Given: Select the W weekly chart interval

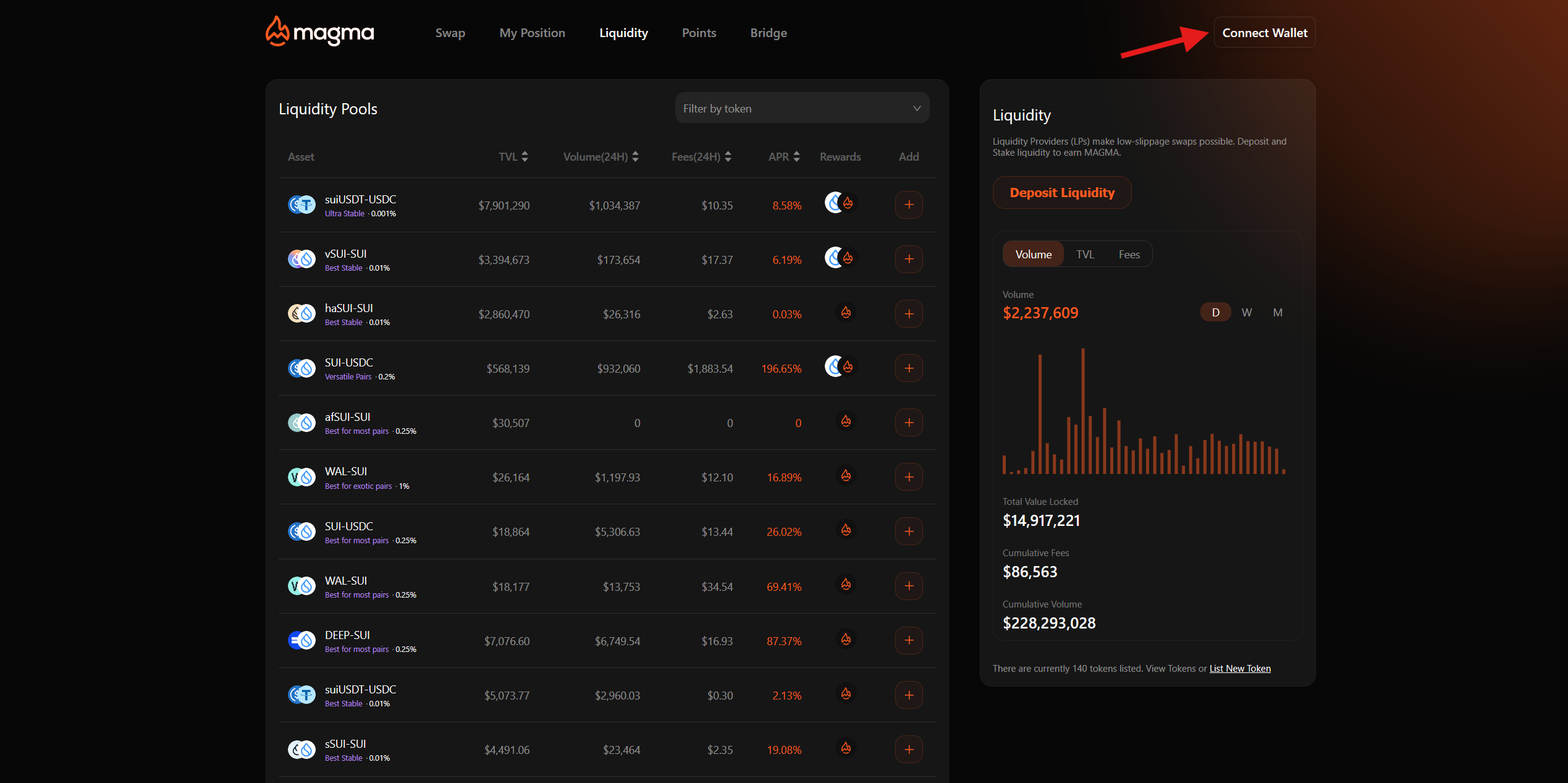Looking at the screenshot, I should (x=1247, y=313).
